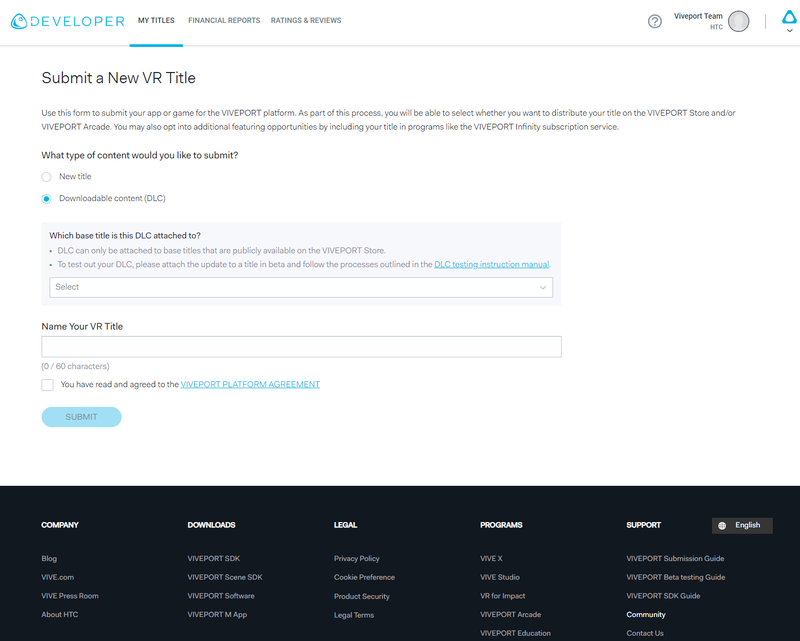Open the English language selector
This screenshot has width=800, height=641.
click(742, 526)
